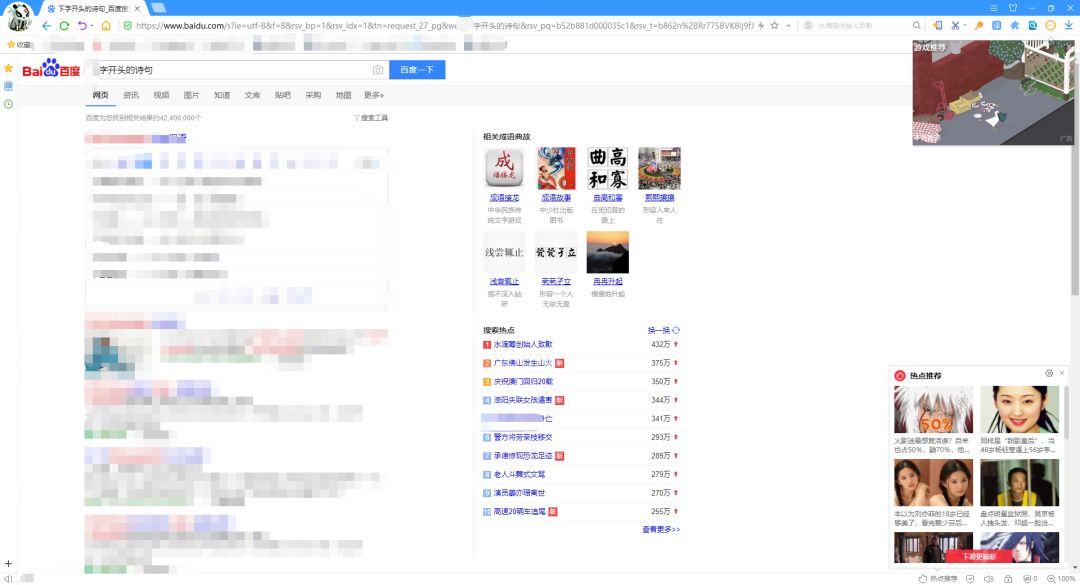
Task: Click the 热点推荐 panel scrollbar
Action: (1066, 413)
